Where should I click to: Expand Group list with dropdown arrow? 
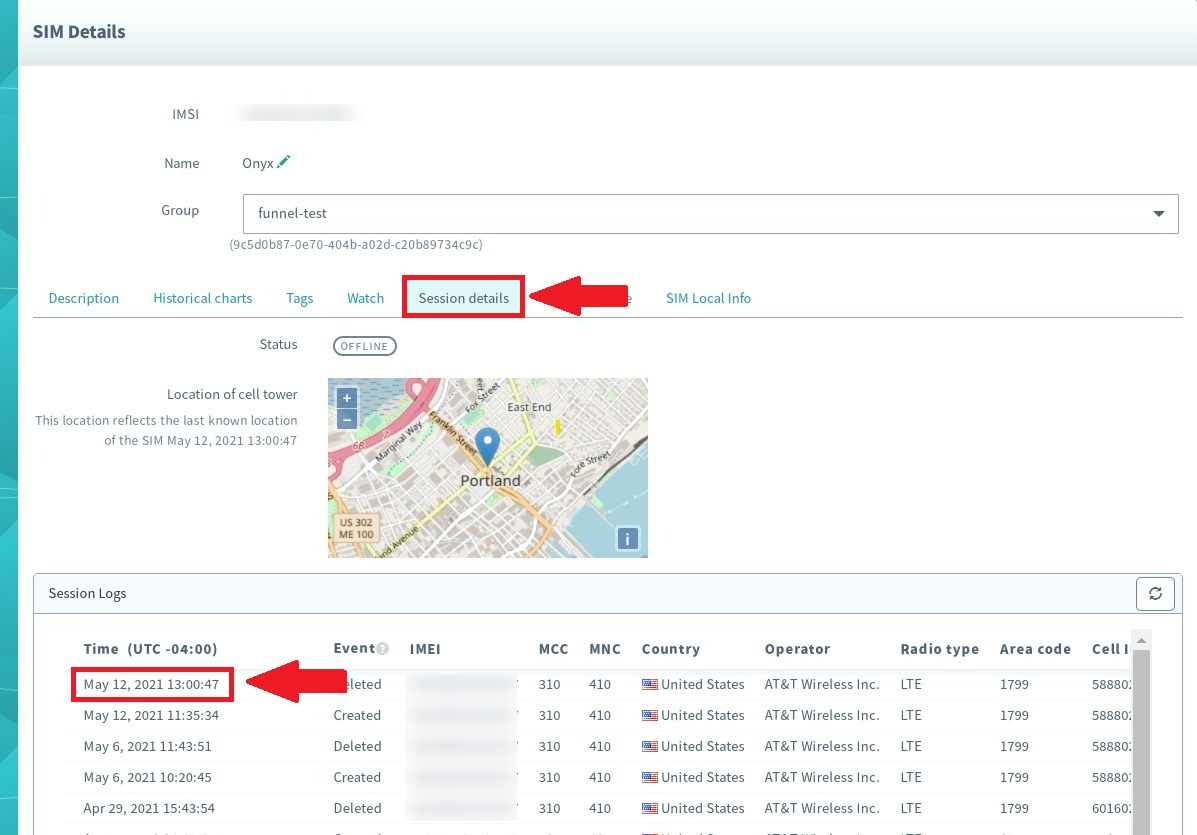coord(1158,214)
